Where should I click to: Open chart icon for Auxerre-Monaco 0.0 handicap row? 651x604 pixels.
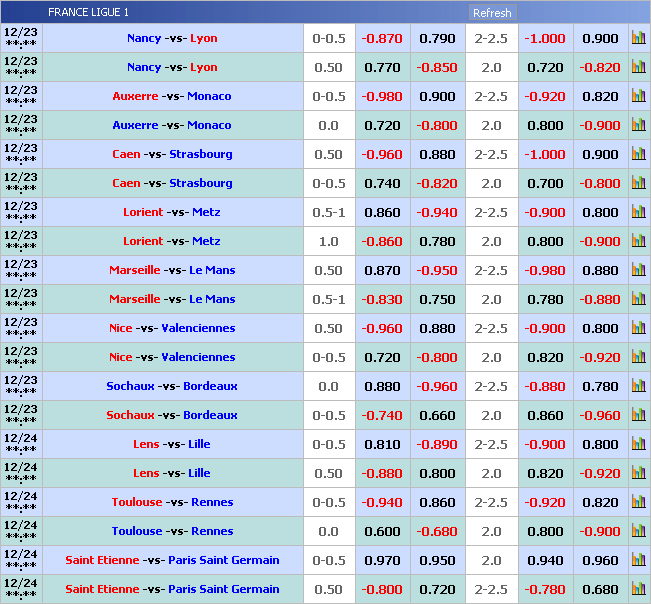(x=638, y=125)
